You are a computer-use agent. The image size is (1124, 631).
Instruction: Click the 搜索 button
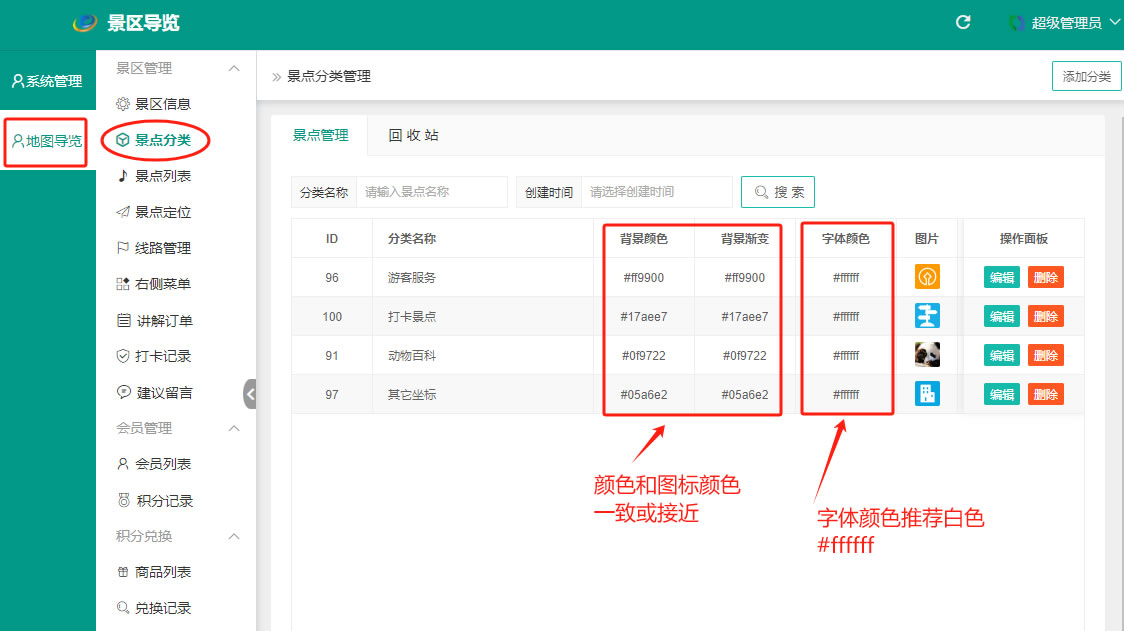[x=778, y=192]
